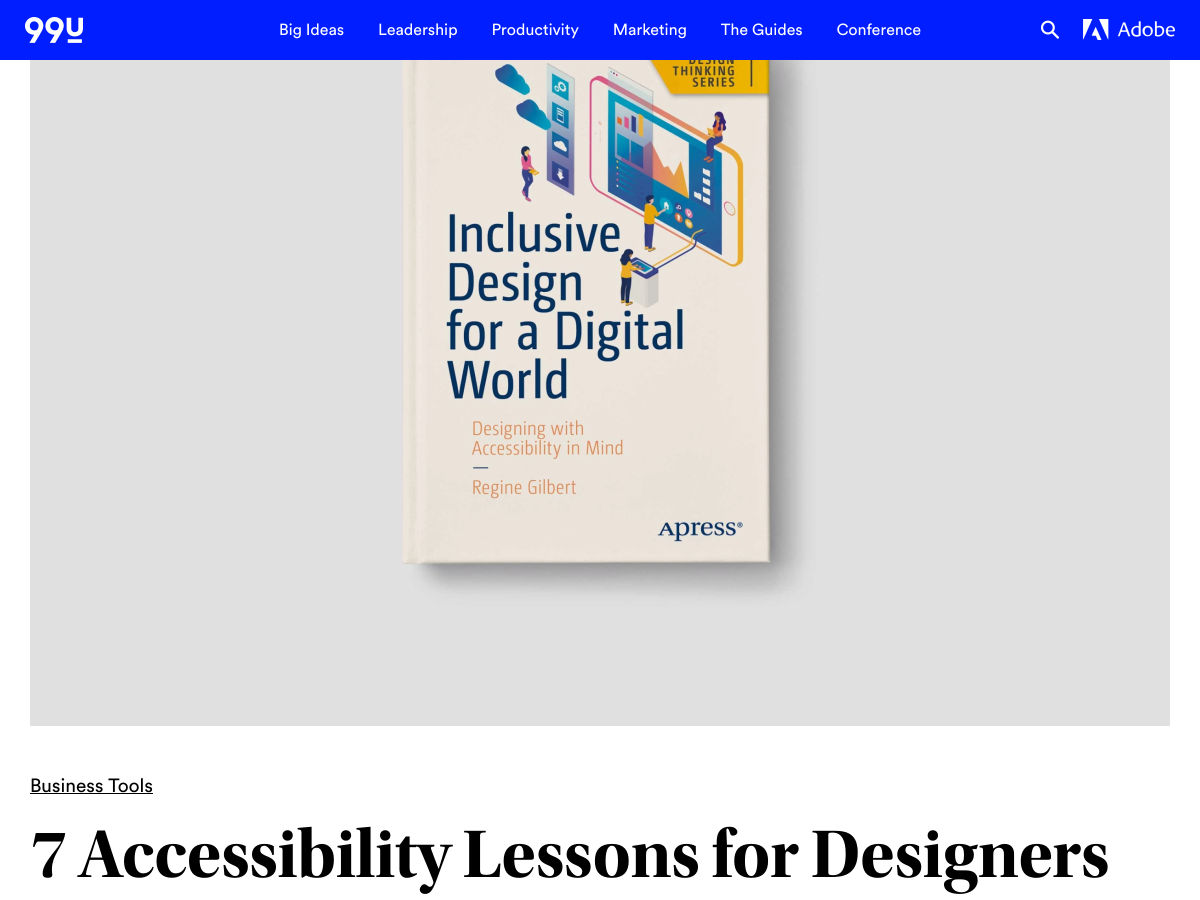Open search with the magnifier icon
The width and height of the screenshot is (1200, 900).
click(1049, 30)
